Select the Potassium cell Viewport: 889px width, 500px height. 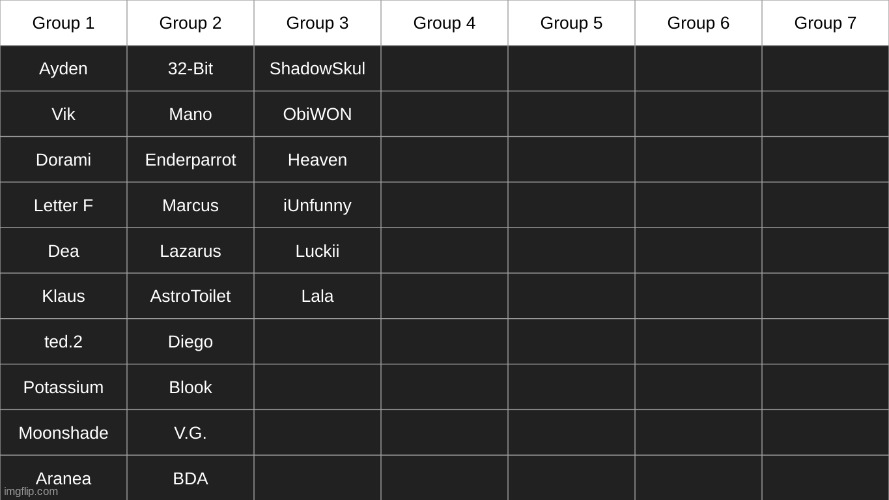63,388
